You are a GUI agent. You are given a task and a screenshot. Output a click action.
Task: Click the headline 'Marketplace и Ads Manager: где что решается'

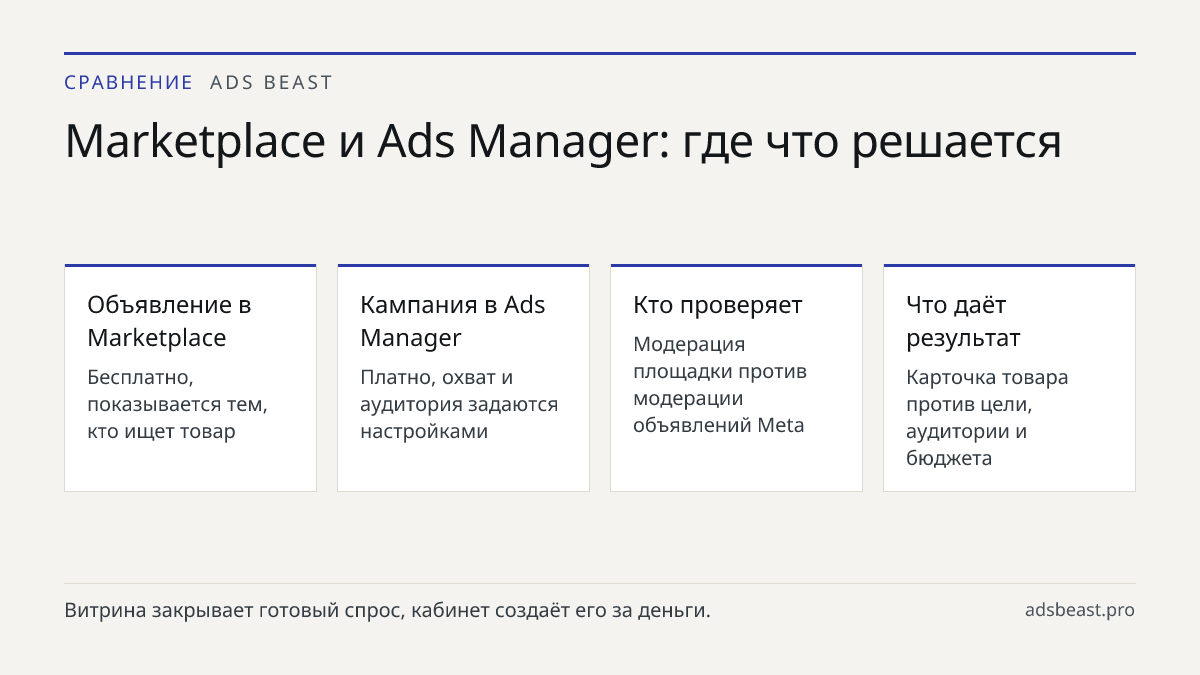click(x=563, y=141)
